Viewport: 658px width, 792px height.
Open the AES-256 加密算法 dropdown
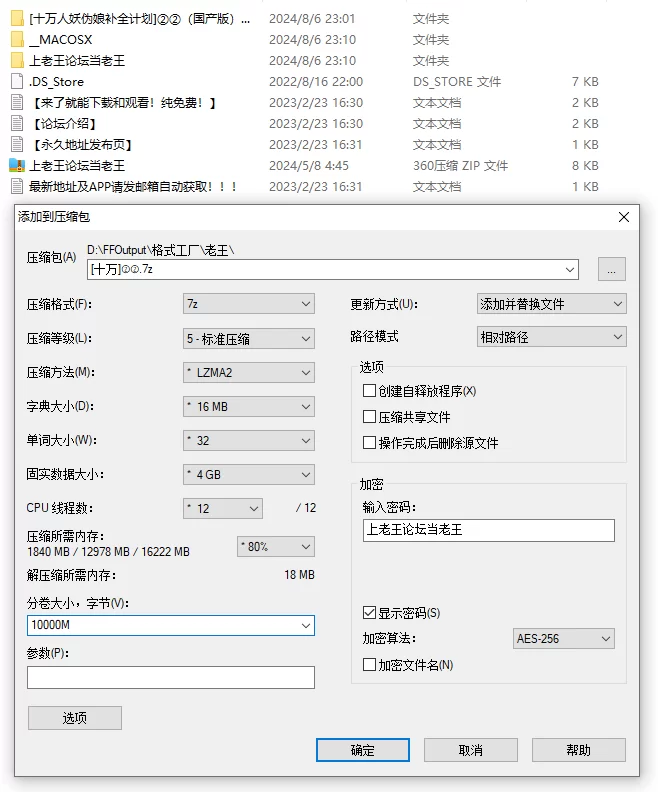pyautogui.click(x=564, y=638)
